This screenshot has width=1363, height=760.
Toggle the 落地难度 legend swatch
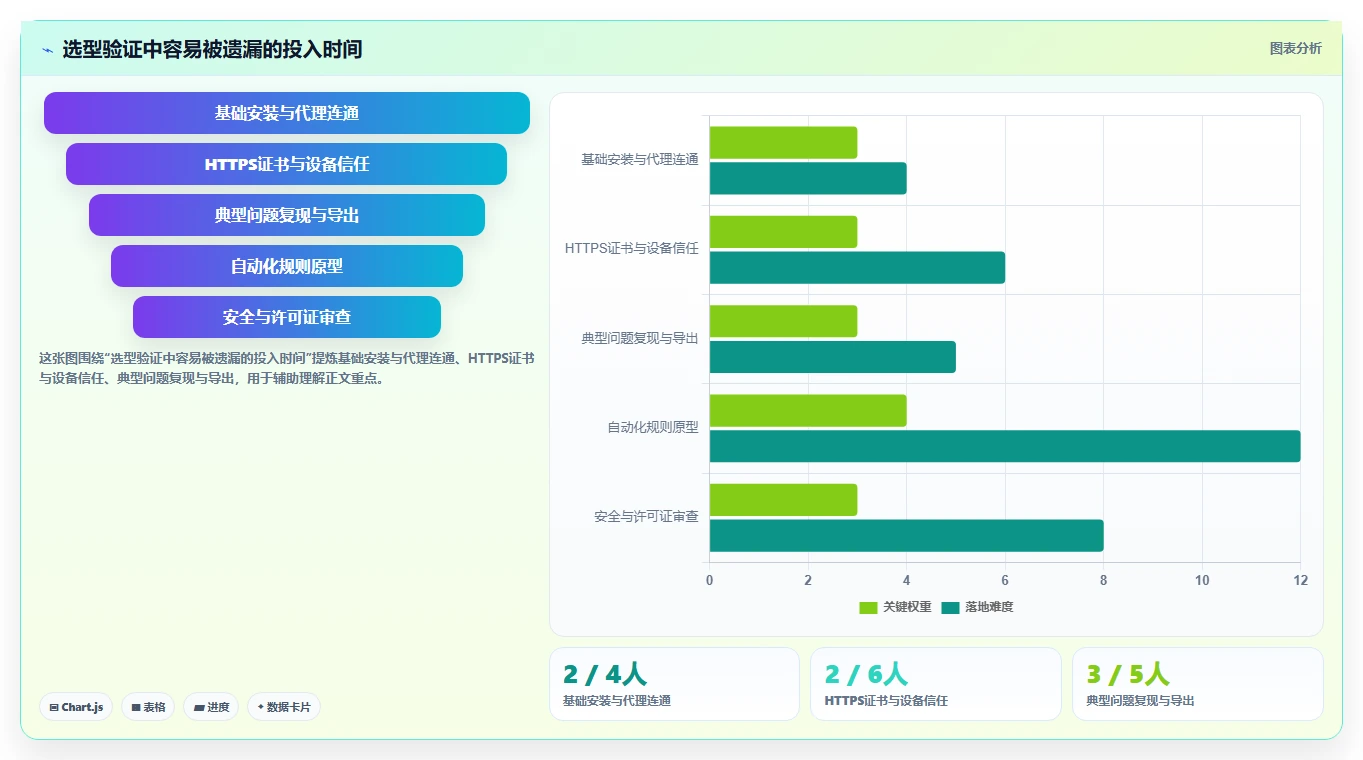point(950,607)
